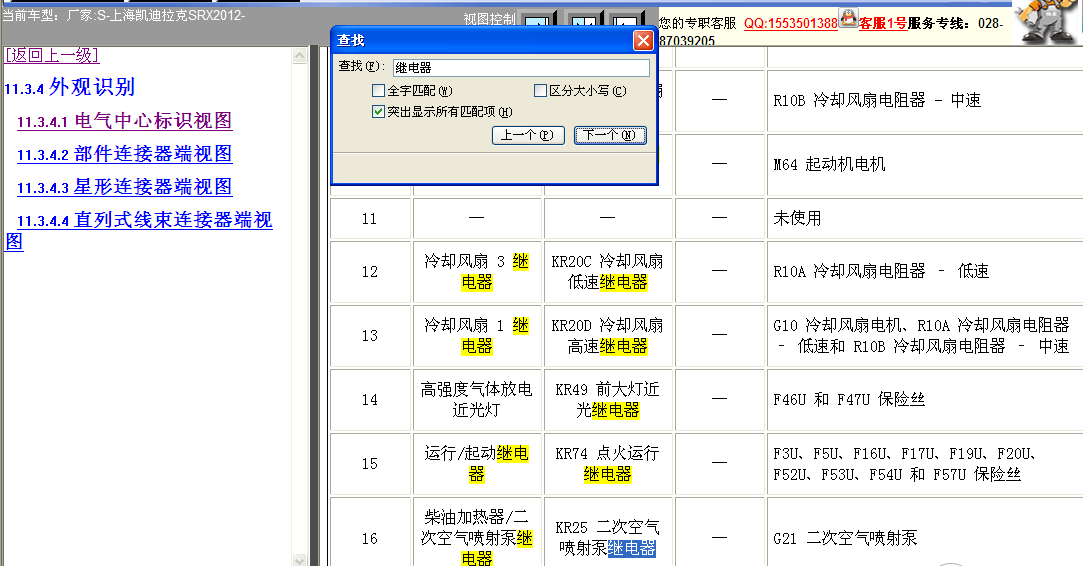Click cell M64 起动机电机

(x=925, y=164)
